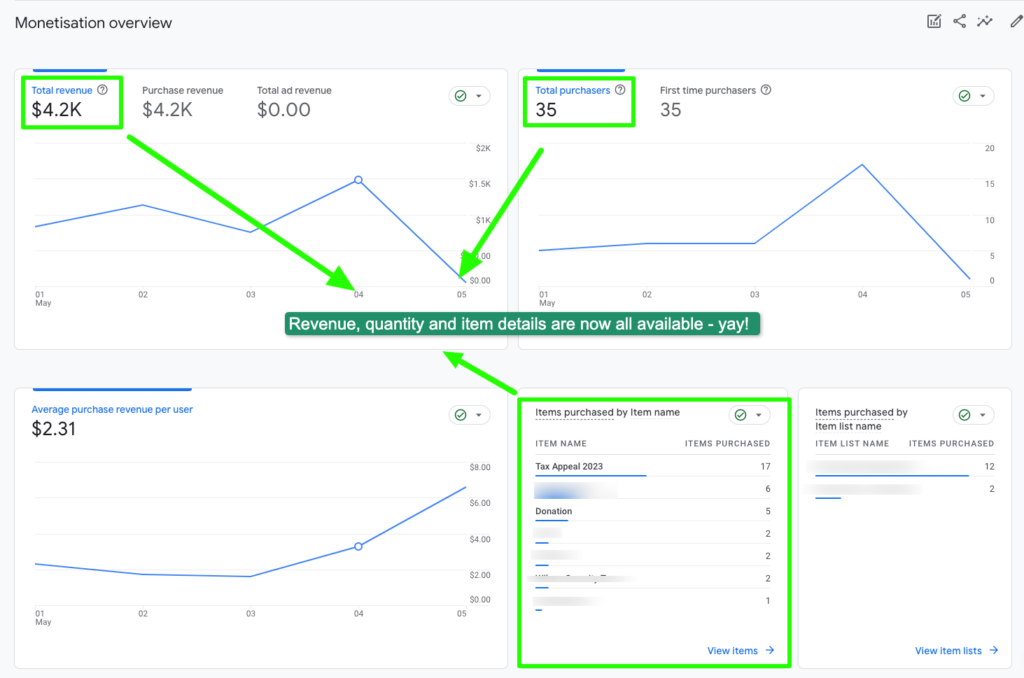Follow the View items link
Image resolution: width=1024 pixels, height=678 pixels.
click(x=733, y=650)
